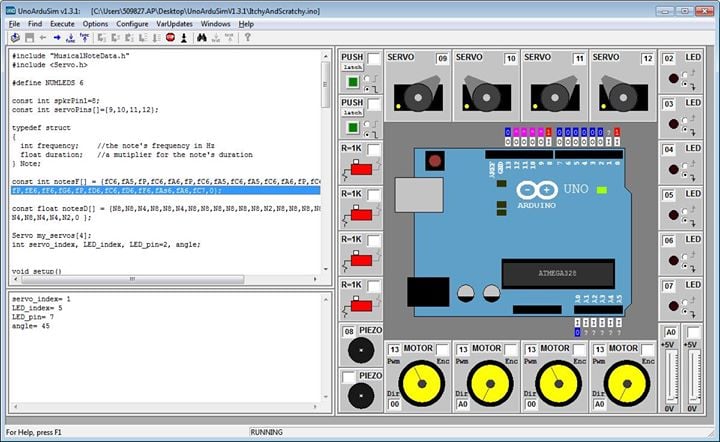Click the LED lamp on pin 02

673,78
